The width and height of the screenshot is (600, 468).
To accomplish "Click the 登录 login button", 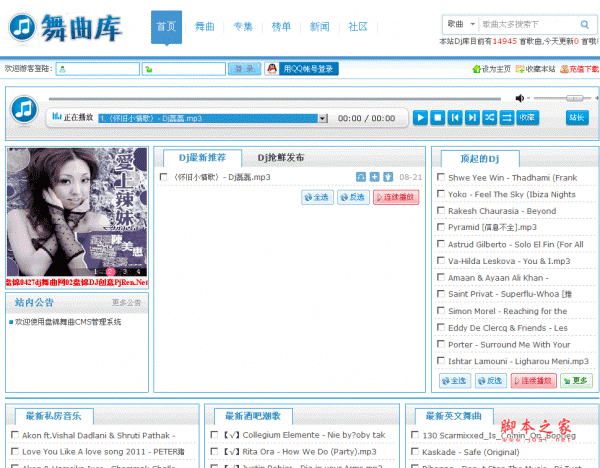I will click(x=245, y=69).
